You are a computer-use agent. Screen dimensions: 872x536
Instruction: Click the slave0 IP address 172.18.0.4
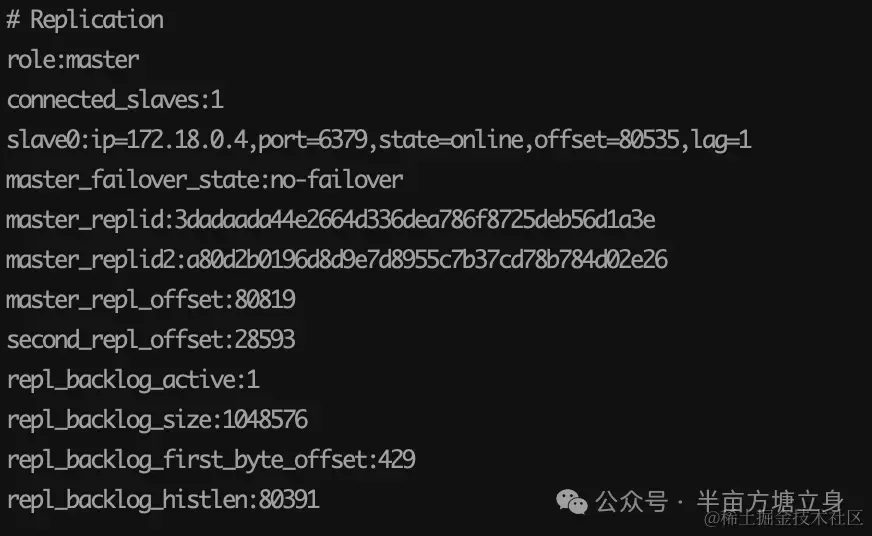point(187,140)
